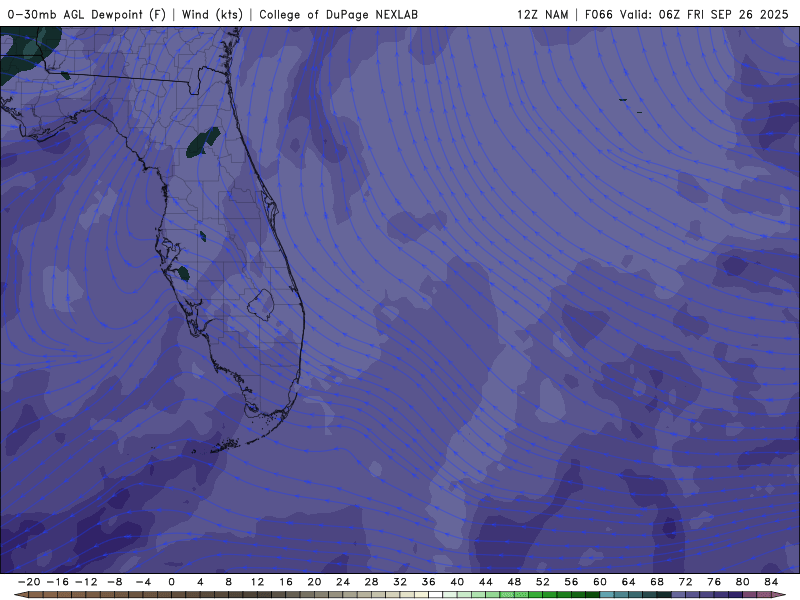Click the -4 value on the color scale
This screenshot has width=800, height=600.
[143, 582]
